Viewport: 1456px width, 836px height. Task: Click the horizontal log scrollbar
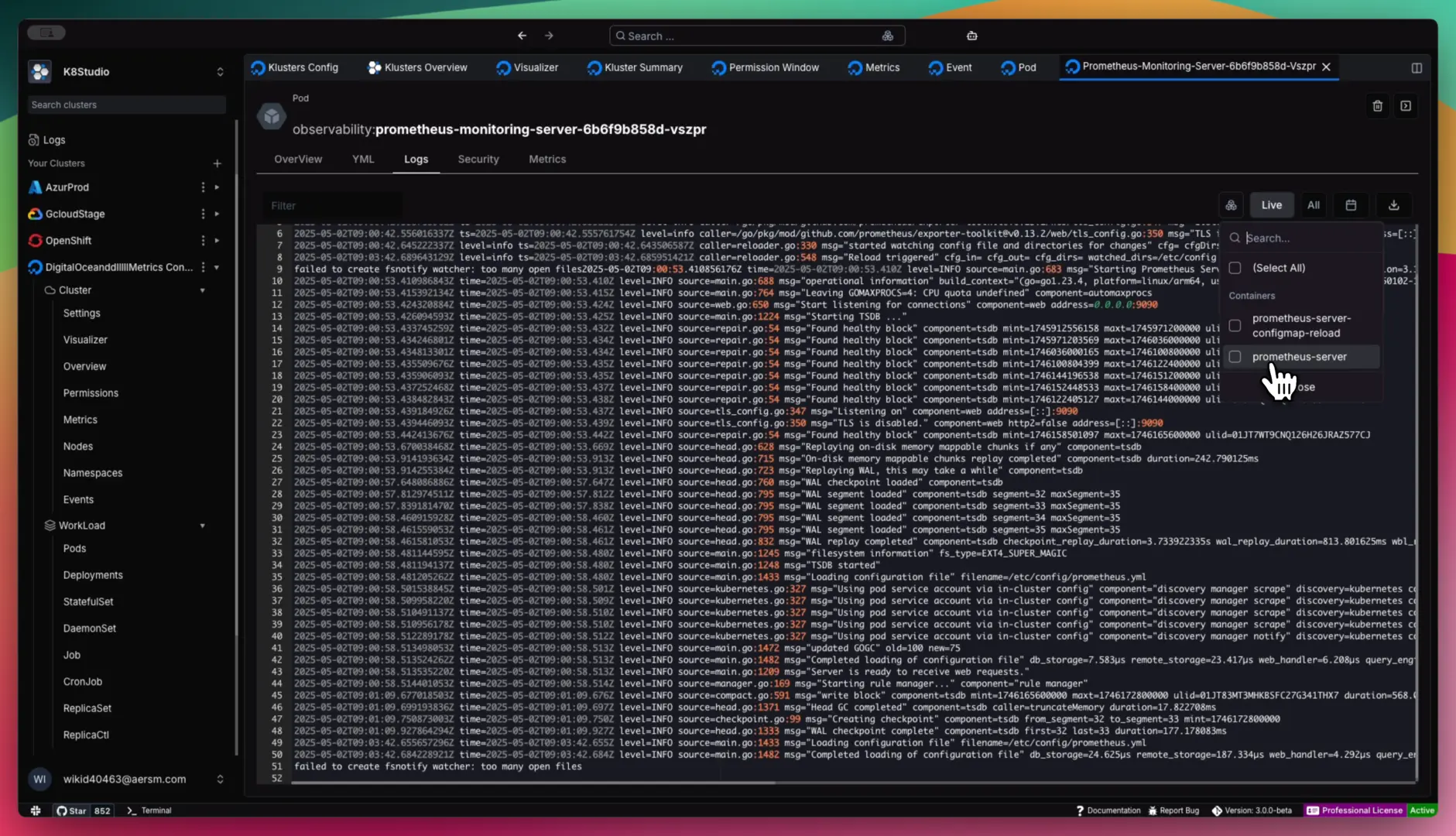pyautogui.click(x=533, y=783)
